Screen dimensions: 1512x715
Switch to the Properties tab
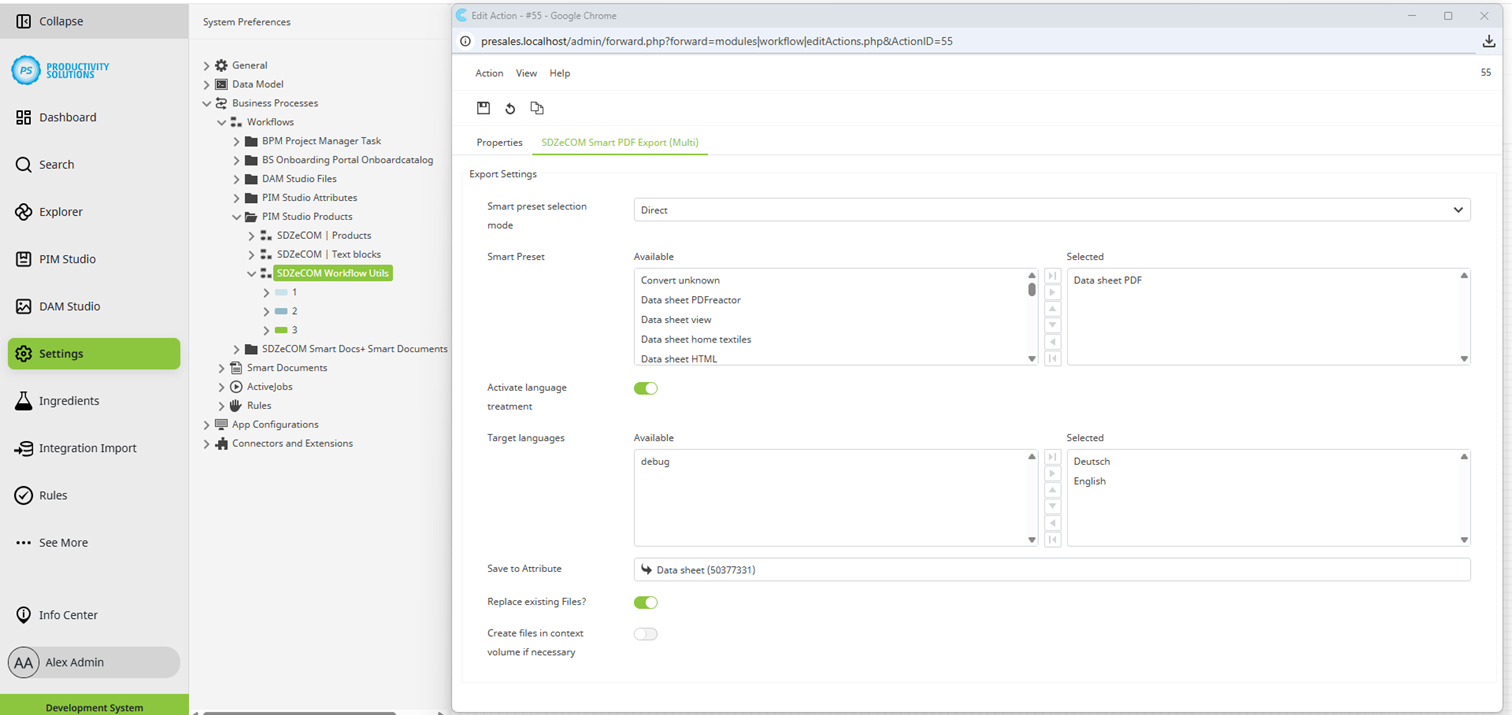point(499,142)
